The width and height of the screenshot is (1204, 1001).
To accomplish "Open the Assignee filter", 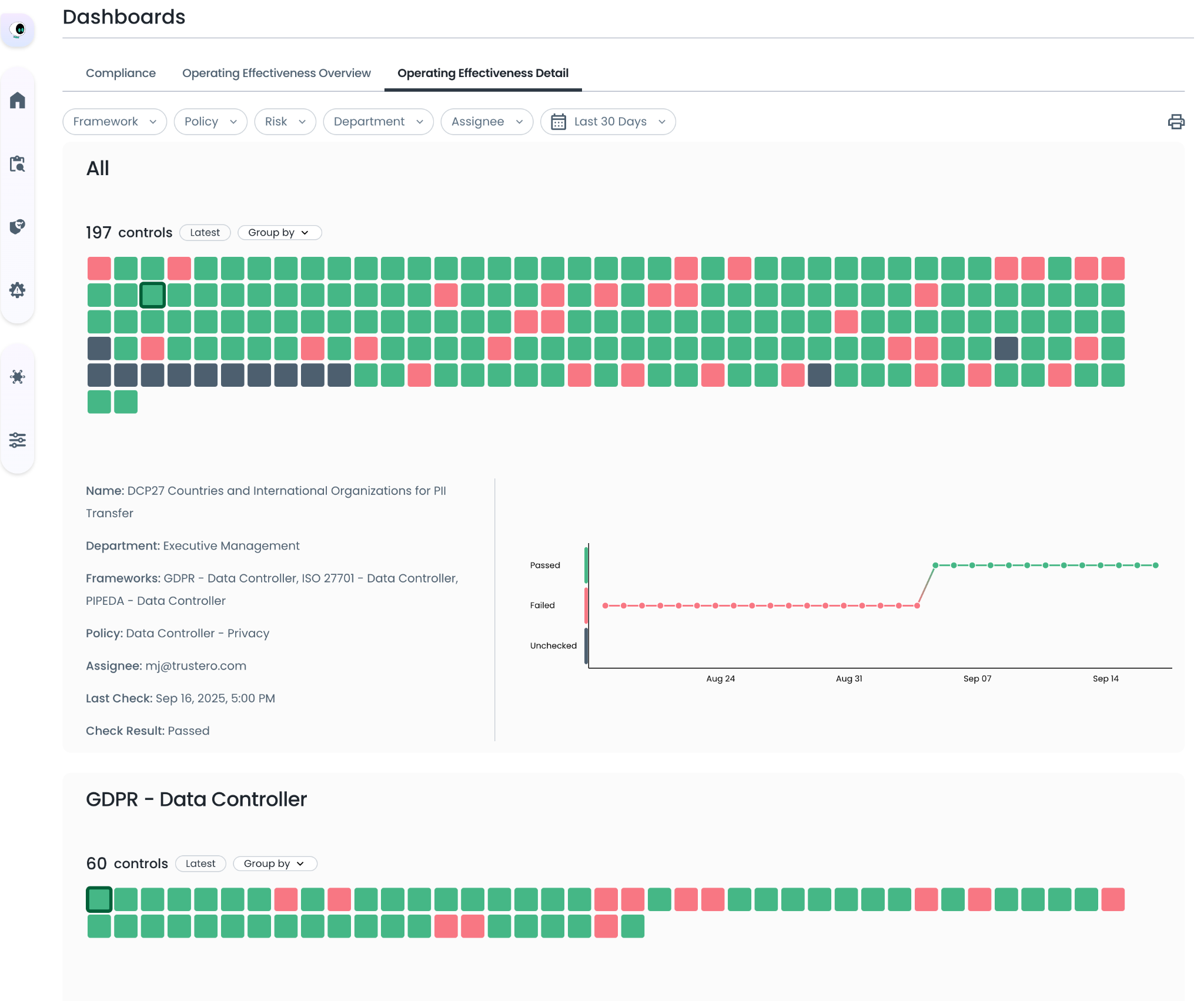I will 486,122.
